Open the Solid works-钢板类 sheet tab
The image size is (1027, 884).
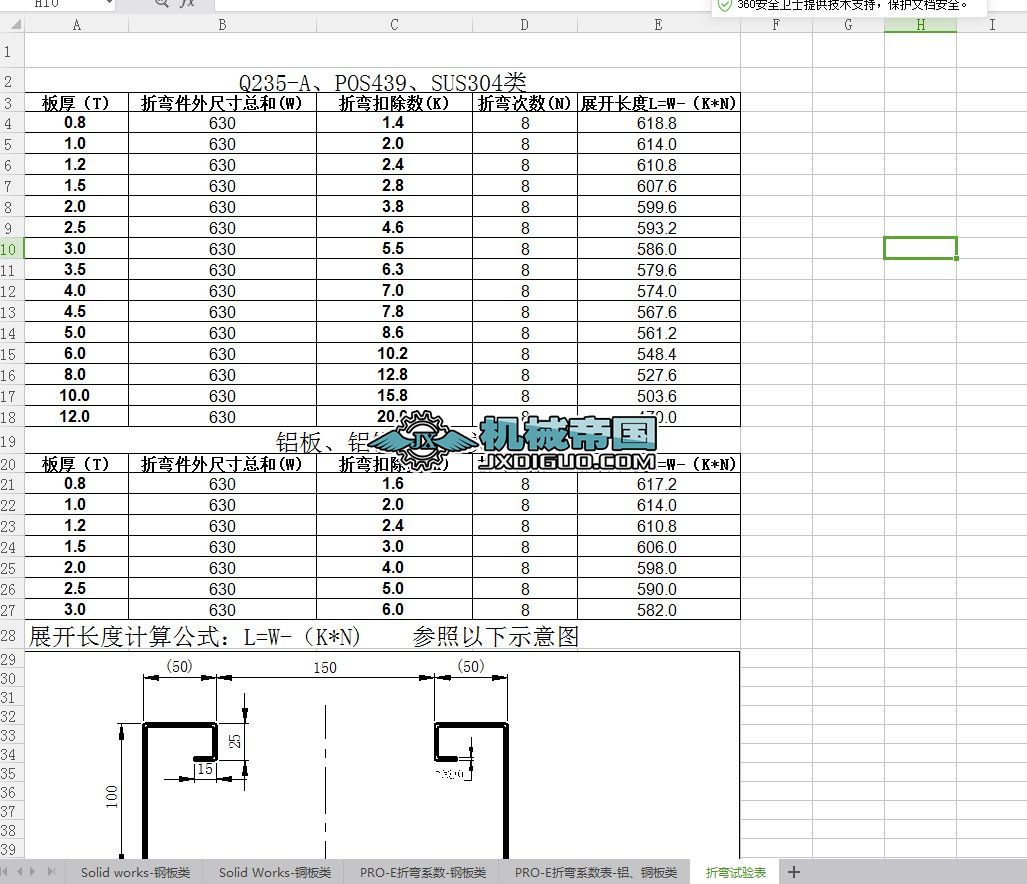pyautogui.click(x=136, y=872)
